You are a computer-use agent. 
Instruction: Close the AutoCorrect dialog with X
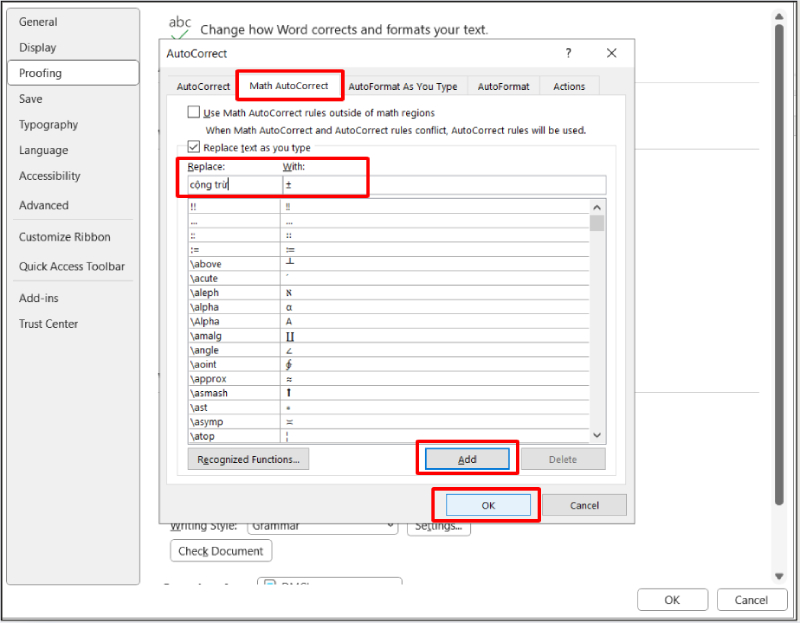coord(612,53)
